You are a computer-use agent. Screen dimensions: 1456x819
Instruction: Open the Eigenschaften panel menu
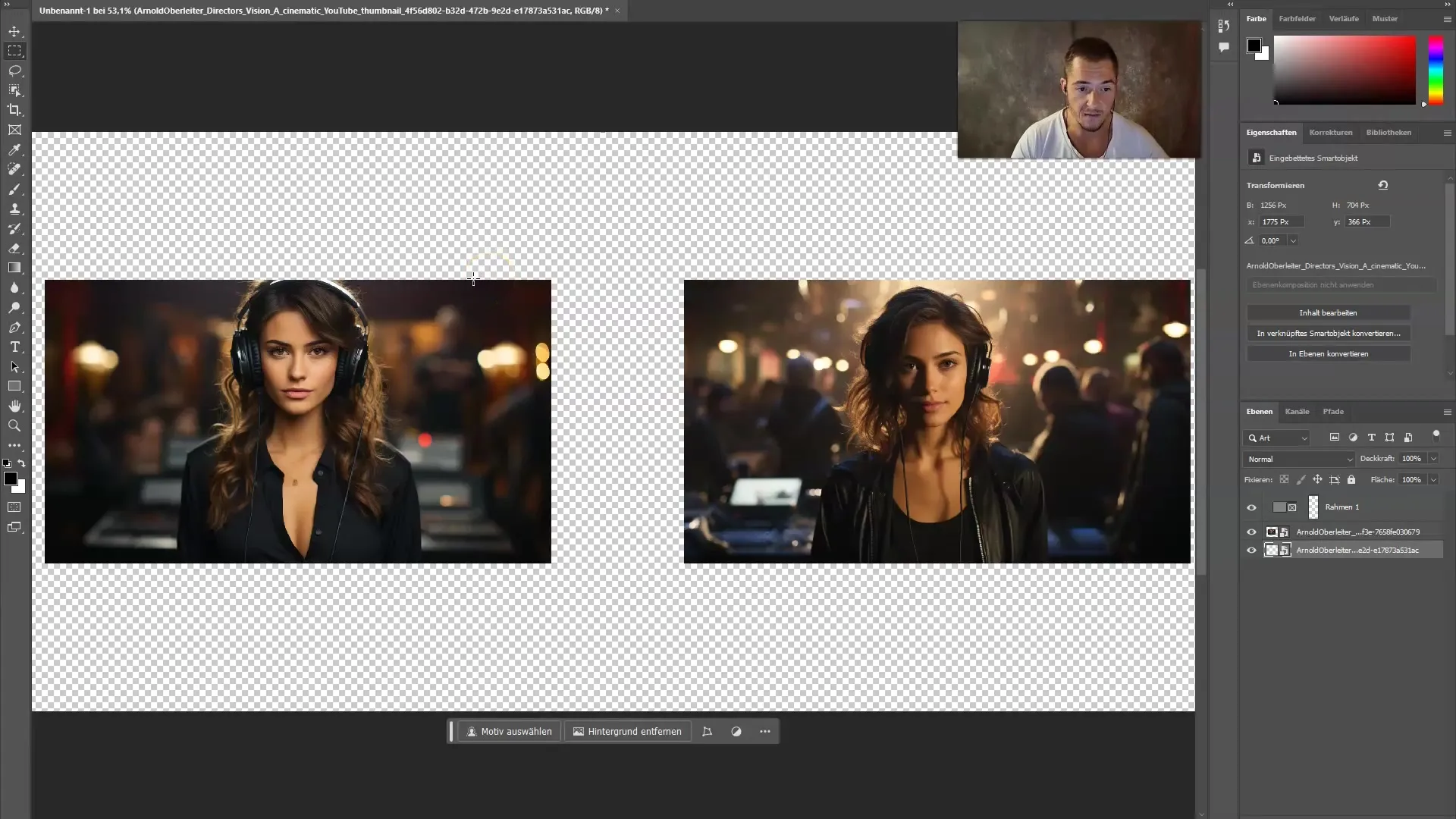click(x=1447, y=133)
